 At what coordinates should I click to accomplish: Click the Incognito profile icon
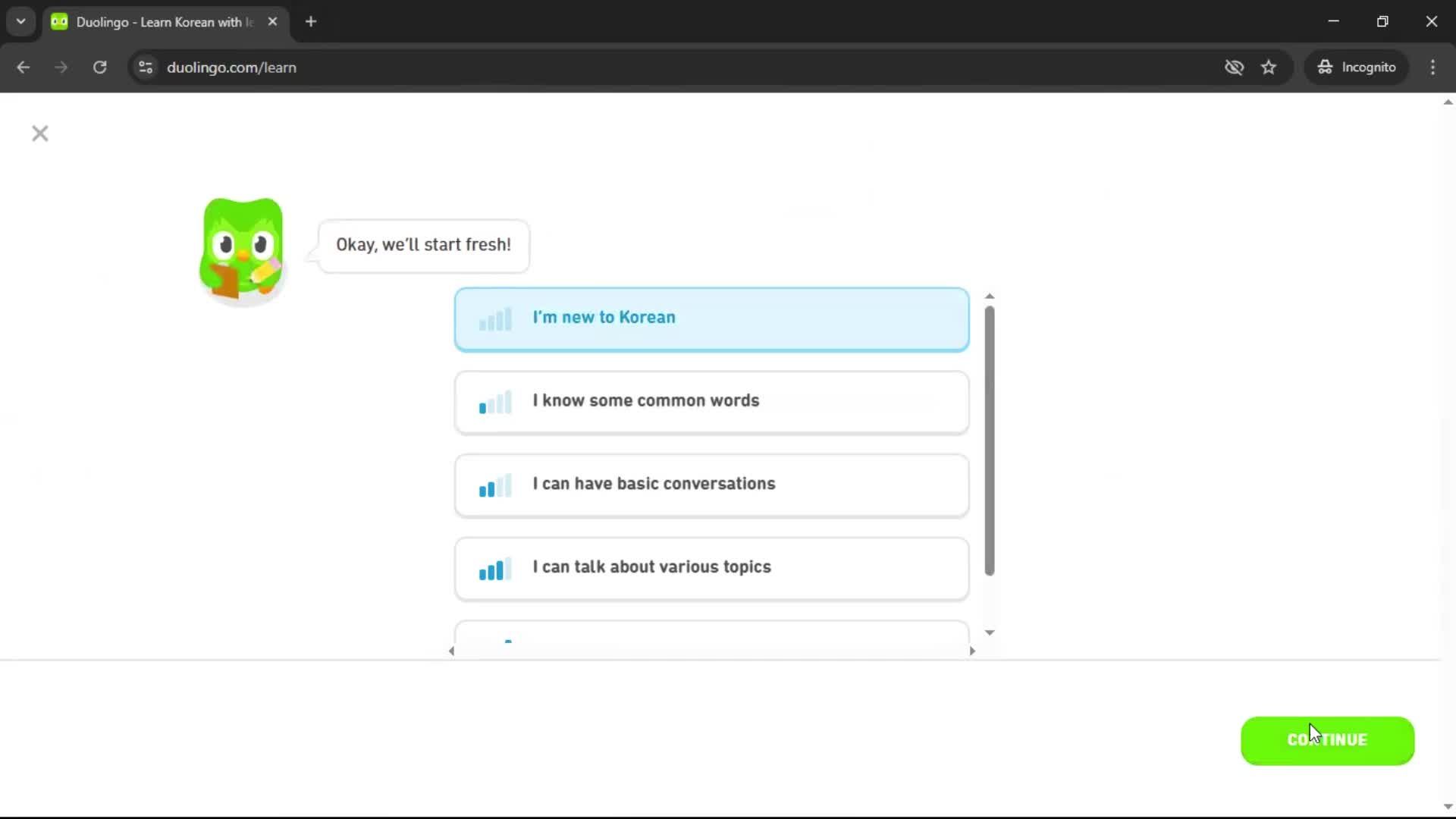tap(1324, 67)
